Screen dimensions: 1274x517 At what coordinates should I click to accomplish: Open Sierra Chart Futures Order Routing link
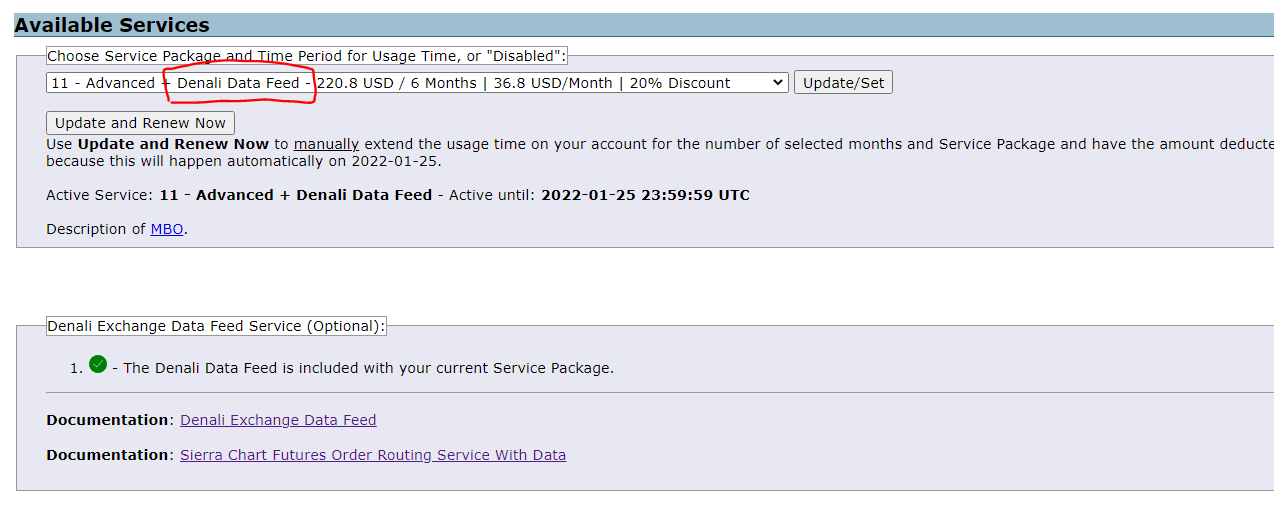[372, 455]
